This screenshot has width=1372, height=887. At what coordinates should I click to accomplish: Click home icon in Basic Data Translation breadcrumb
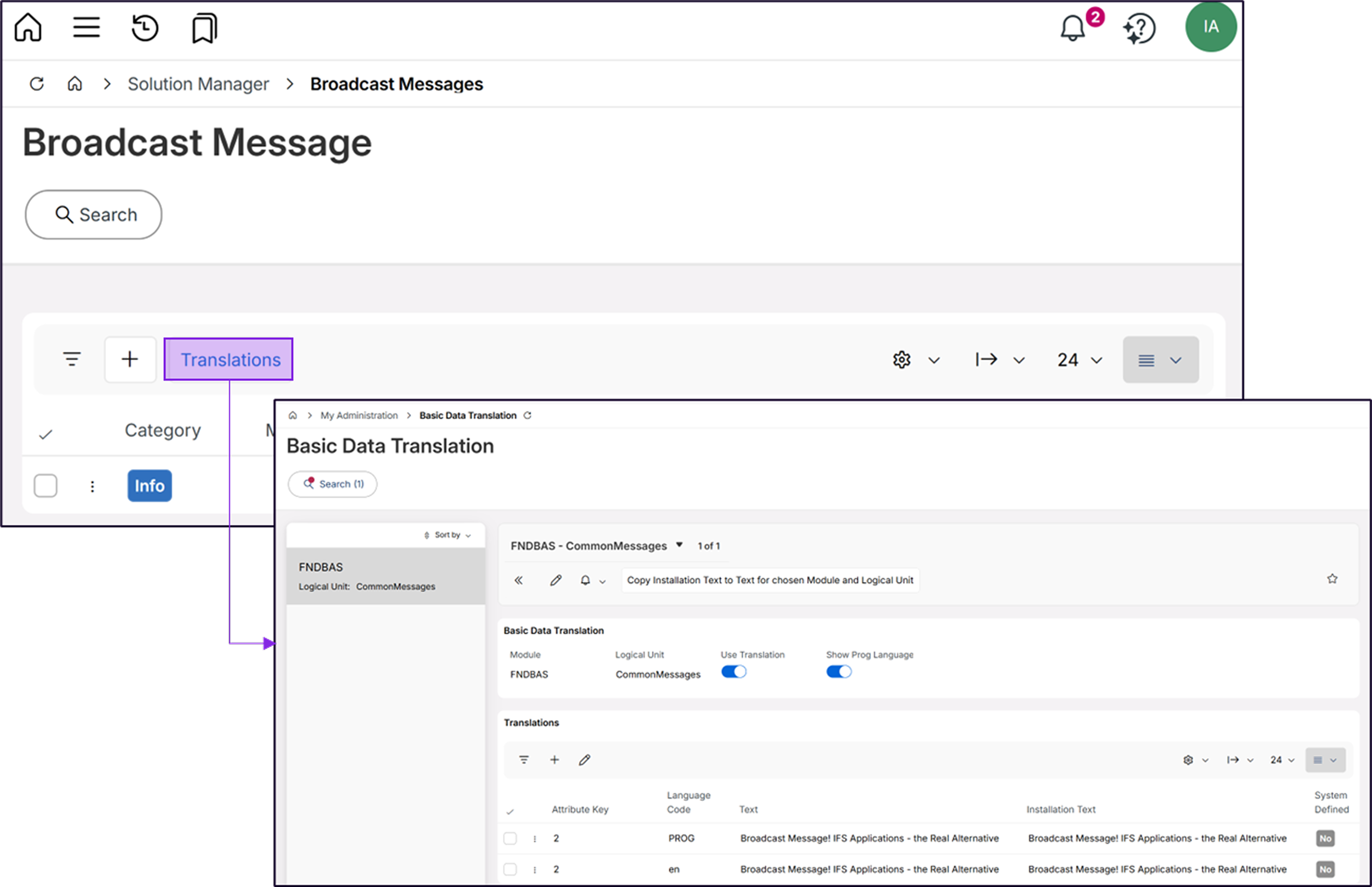(x=293, y=415)
